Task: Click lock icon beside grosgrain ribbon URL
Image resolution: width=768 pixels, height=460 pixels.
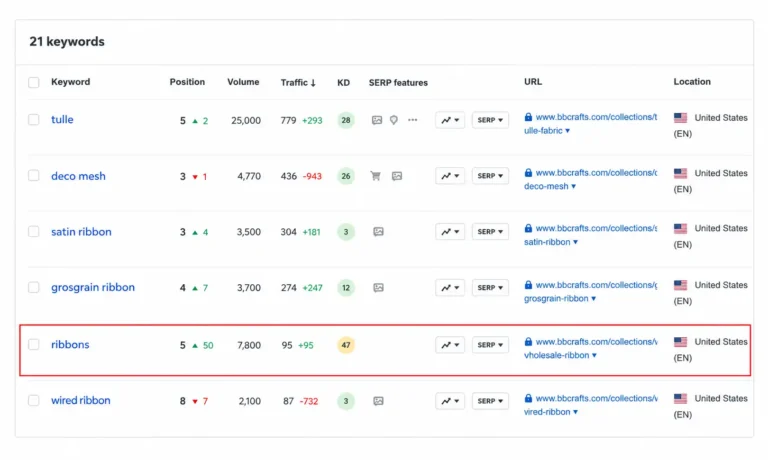Action: (528, 285)
